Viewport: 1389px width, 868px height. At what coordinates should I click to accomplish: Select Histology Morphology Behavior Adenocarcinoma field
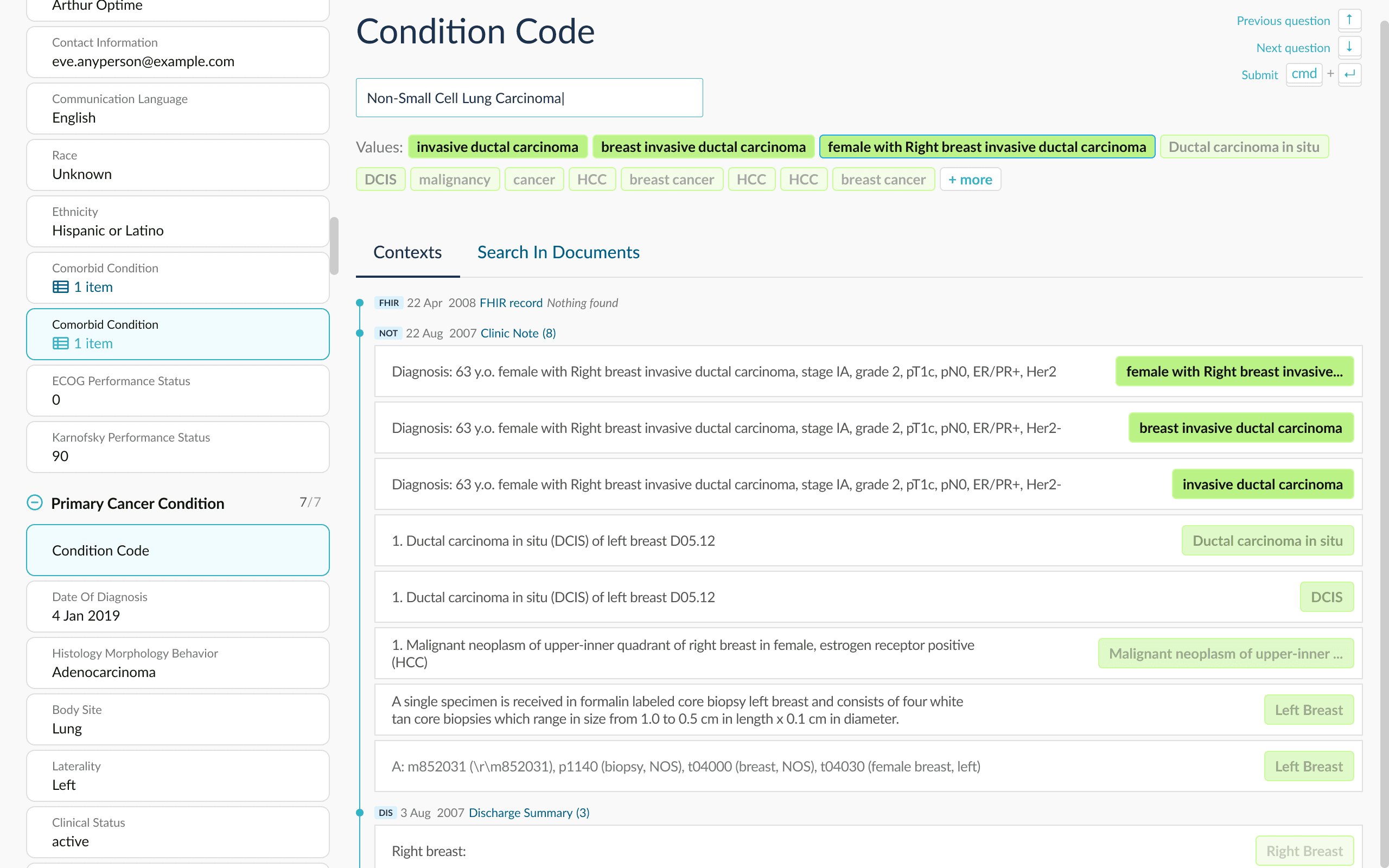click(x=178, y=662)
